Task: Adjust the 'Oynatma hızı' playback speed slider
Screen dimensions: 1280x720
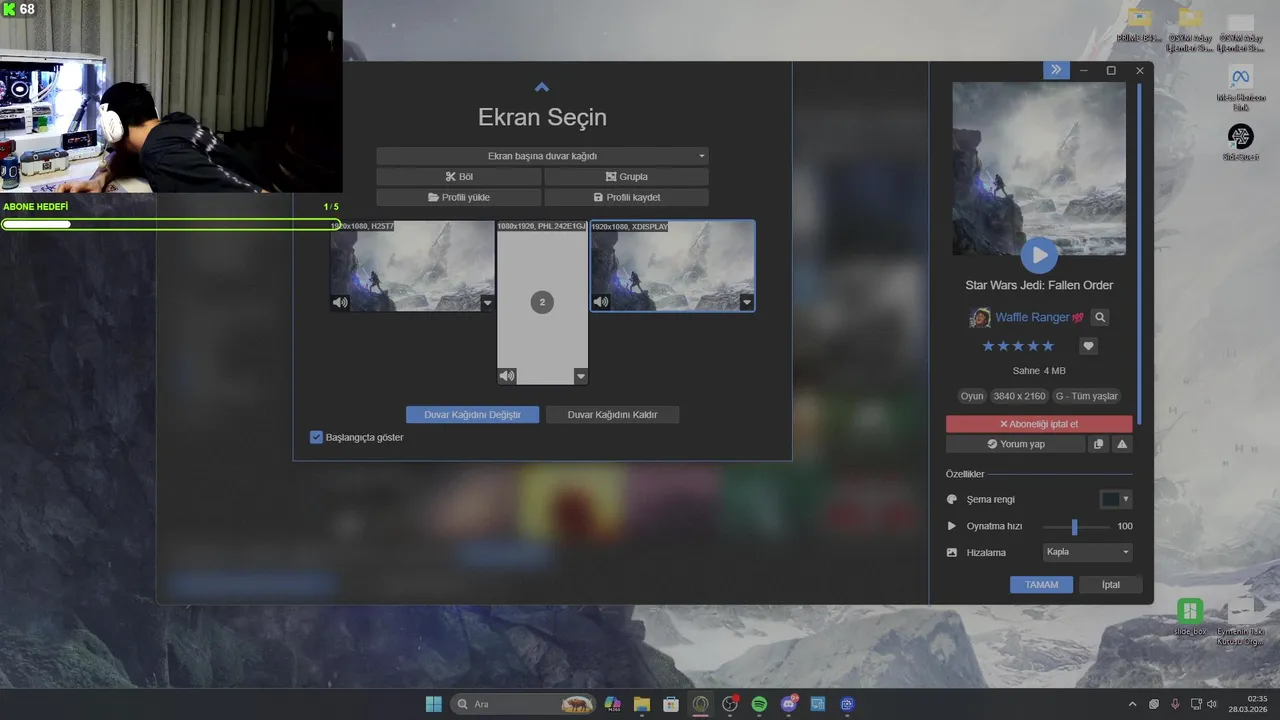Action: 1075,526
